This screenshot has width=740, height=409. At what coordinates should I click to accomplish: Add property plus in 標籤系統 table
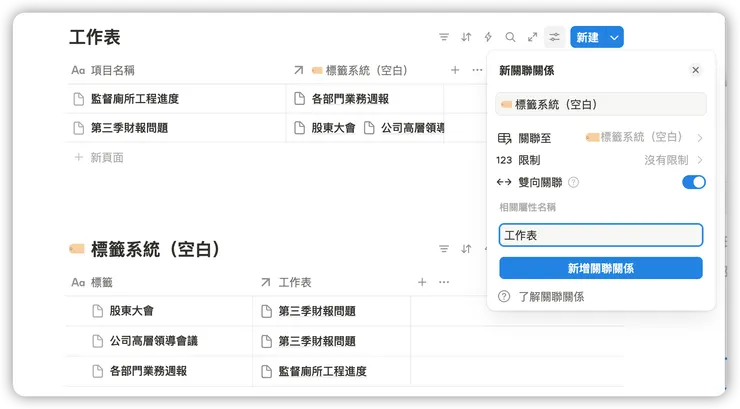point(422,282)
